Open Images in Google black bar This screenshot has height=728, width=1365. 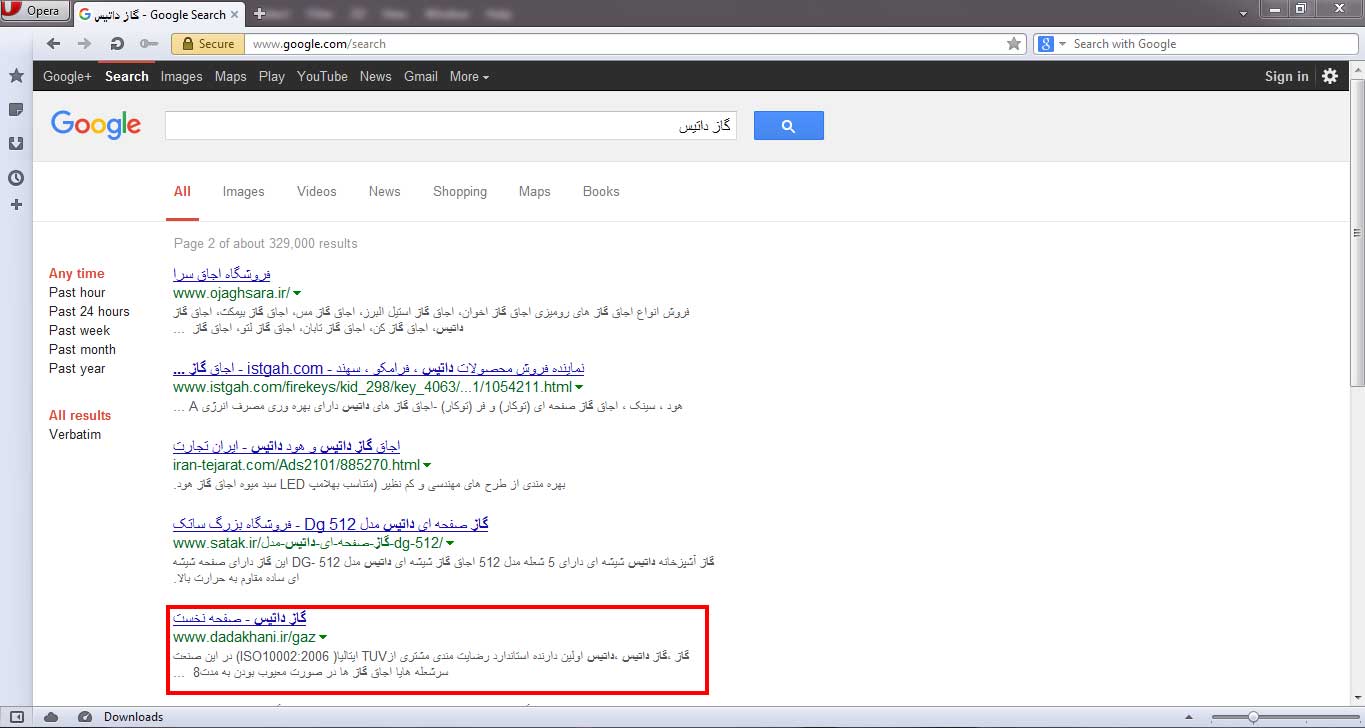181,77
